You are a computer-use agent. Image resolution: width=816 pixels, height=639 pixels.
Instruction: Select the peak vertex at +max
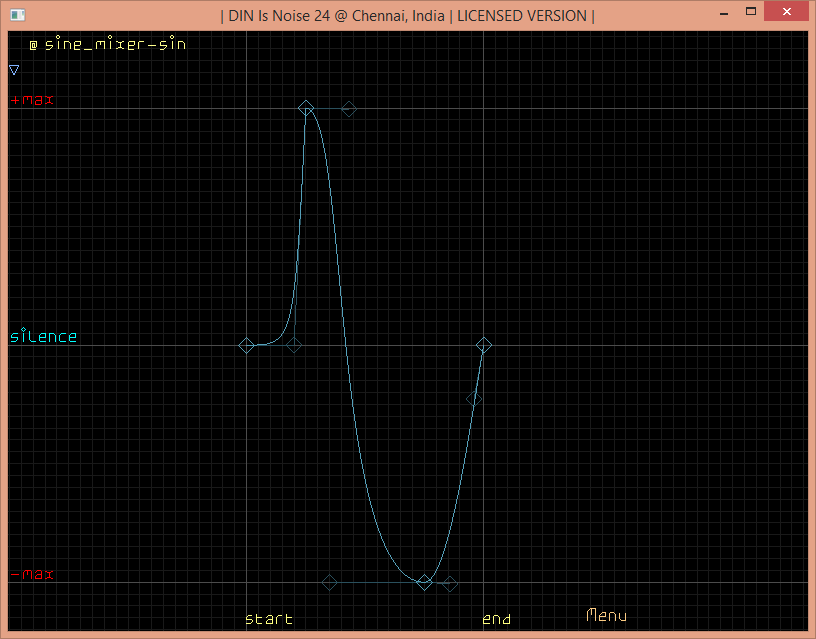click(307, 108)
